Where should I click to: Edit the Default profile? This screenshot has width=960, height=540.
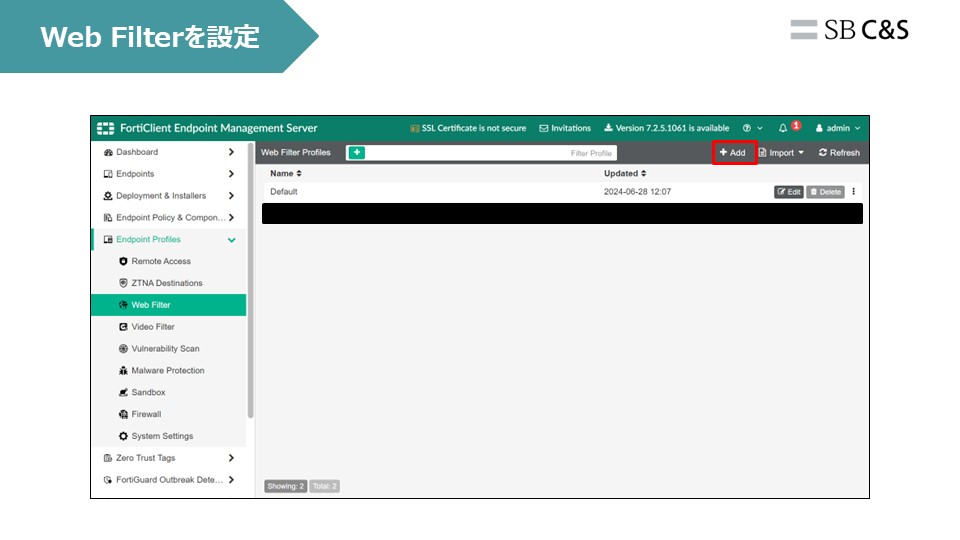(x=789, y=192)
